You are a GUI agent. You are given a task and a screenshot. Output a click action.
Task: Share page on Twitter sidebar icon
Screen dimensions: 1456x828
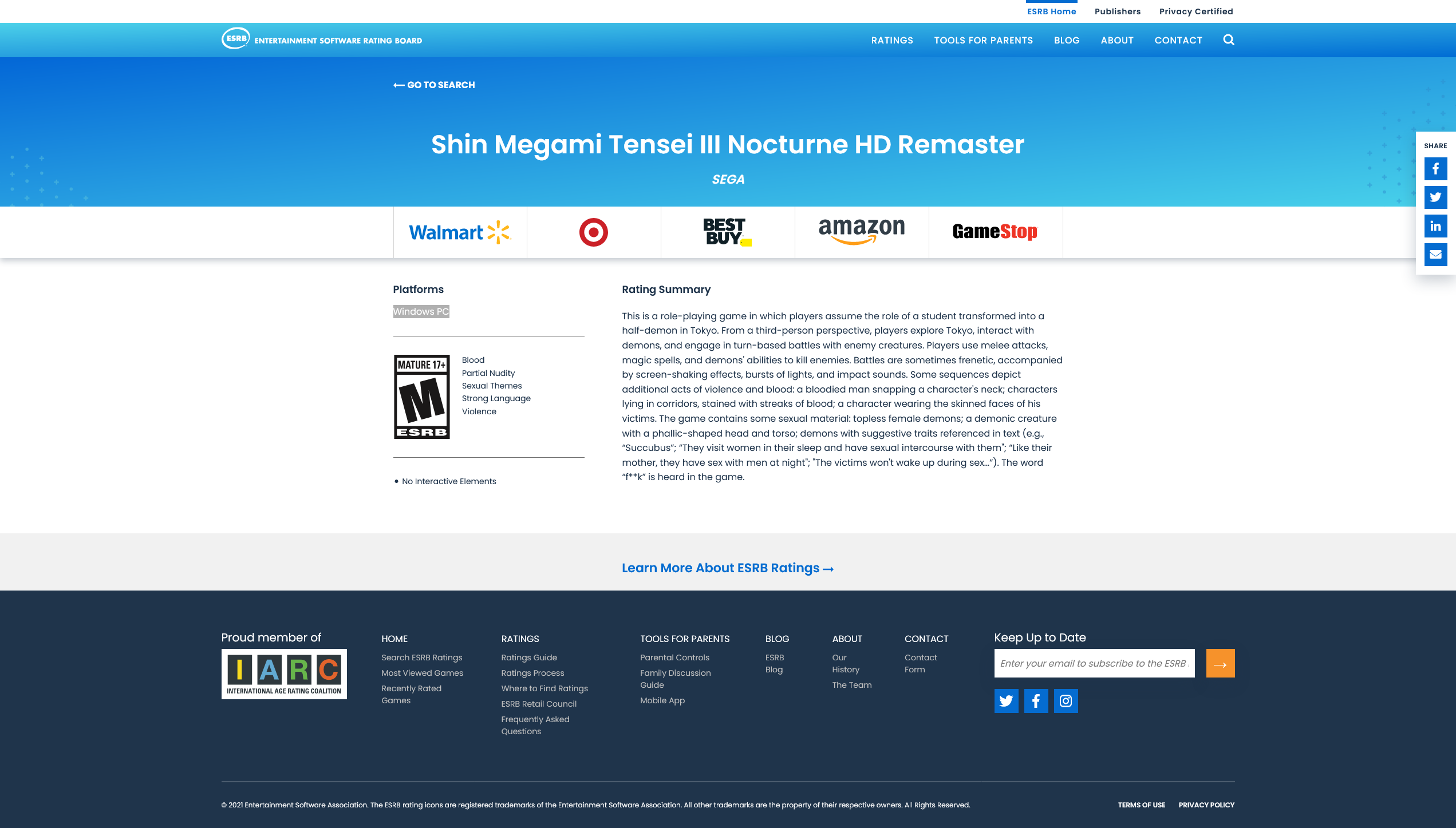pos(1435,197)
